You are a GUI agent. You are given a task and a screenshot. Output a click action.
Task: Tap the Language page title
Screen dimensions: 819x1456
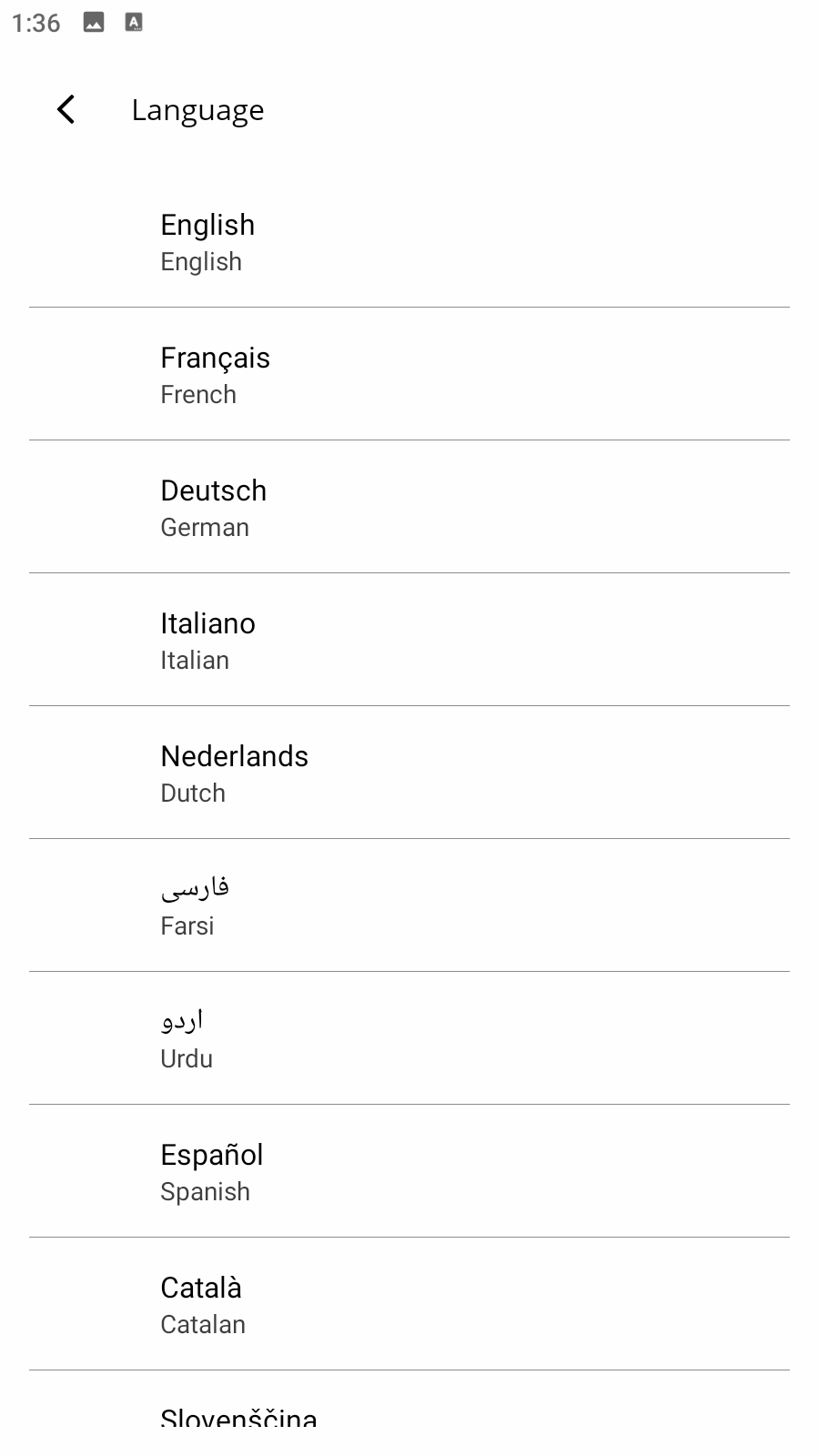(x=197, y=110)
